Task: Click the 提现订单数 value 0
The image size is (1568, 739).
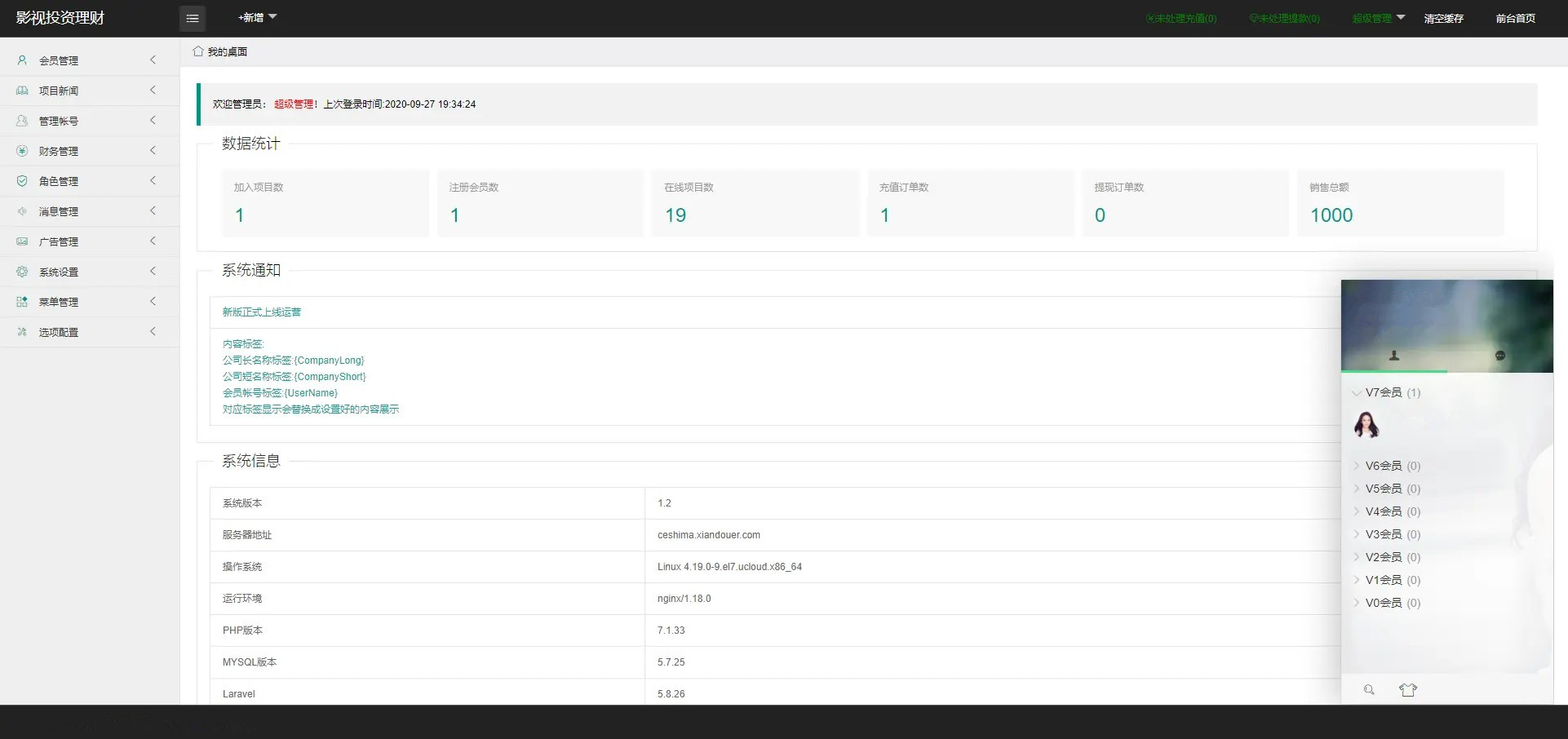Action: [1100, 215]
